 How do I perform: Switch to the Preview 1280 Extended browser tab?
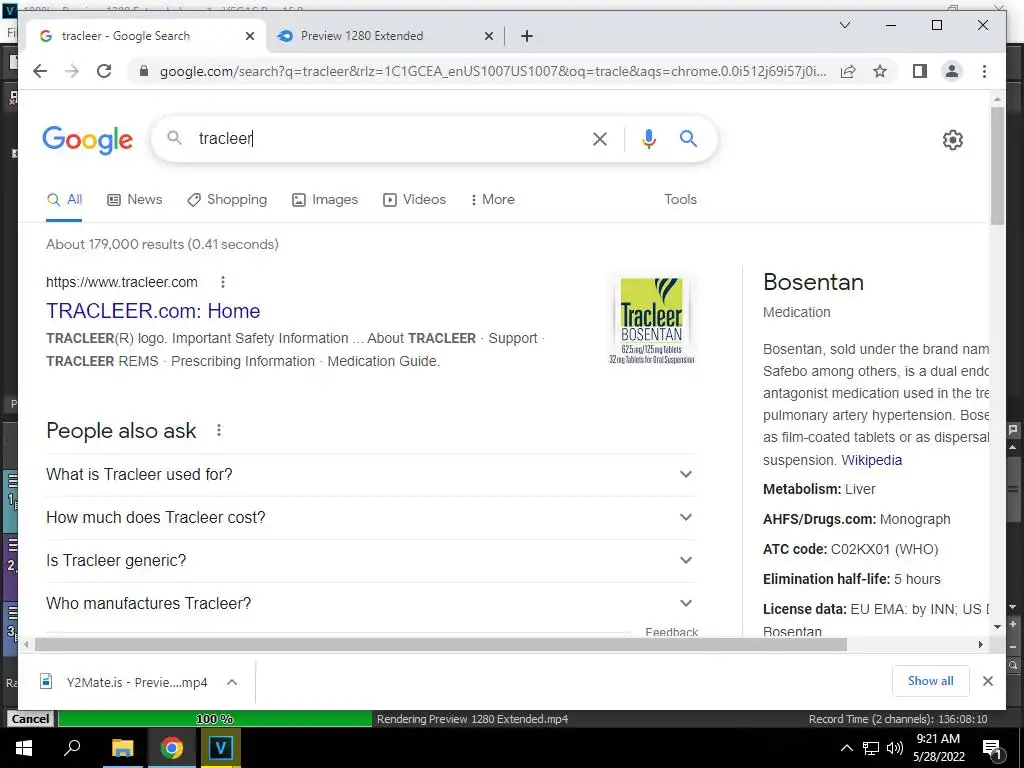pyautogui.click(x=385, y=36)
